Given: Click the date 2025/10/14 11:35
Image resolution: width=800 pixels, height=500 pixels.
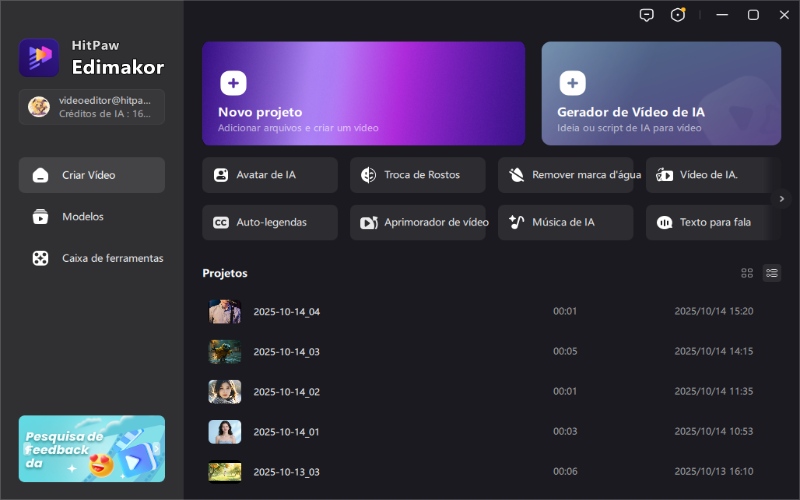Looking at the screenshot, I should (x=714, y=391).
